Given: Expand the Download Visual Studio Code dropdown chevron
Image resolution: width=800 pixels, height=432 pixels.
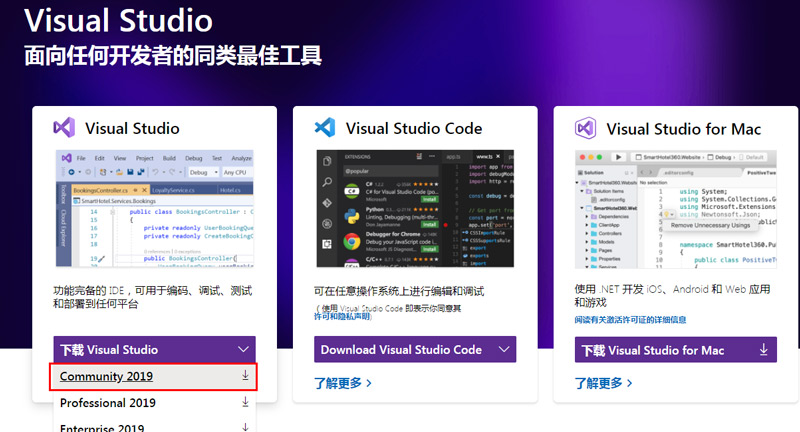Looking at the screenshot, I should point(503,350).
